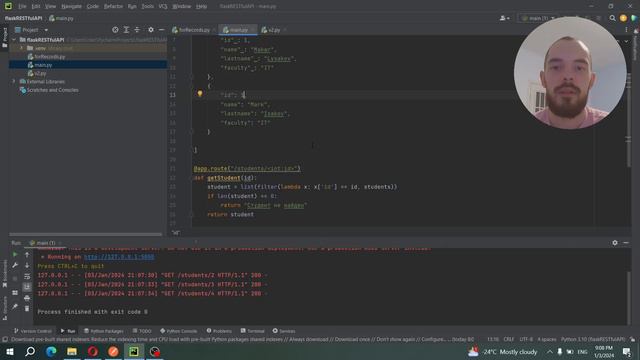The height and width of the screenshot is (360, 640).
Task: Open Windows Start menu
Action: tap(9, 351)
